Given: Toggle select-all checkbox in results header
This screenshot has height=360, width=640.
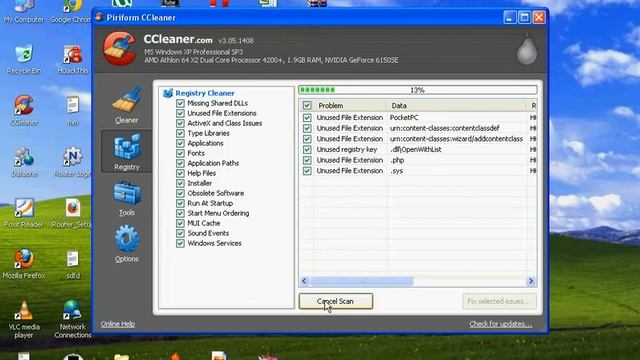Looking at the screenshot, I should (x=307, y=106).
